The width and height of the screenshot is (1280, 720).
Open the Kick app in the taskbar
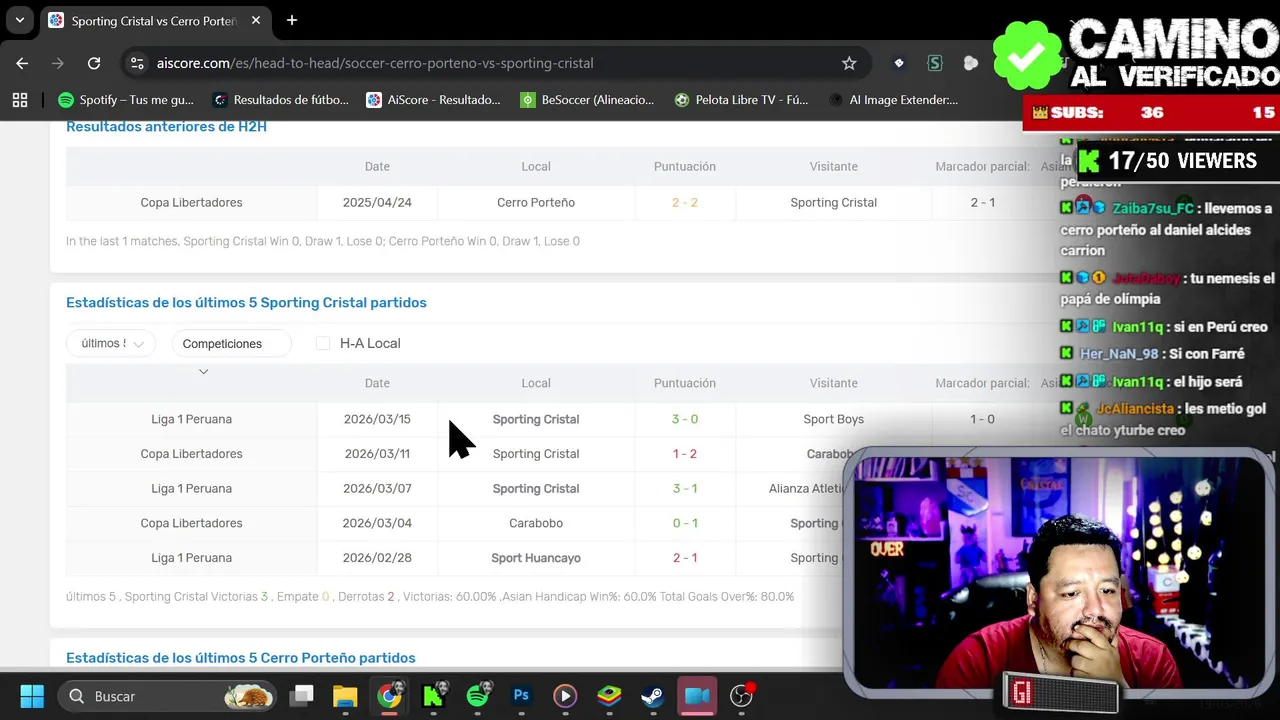click(x=433, y=696)
